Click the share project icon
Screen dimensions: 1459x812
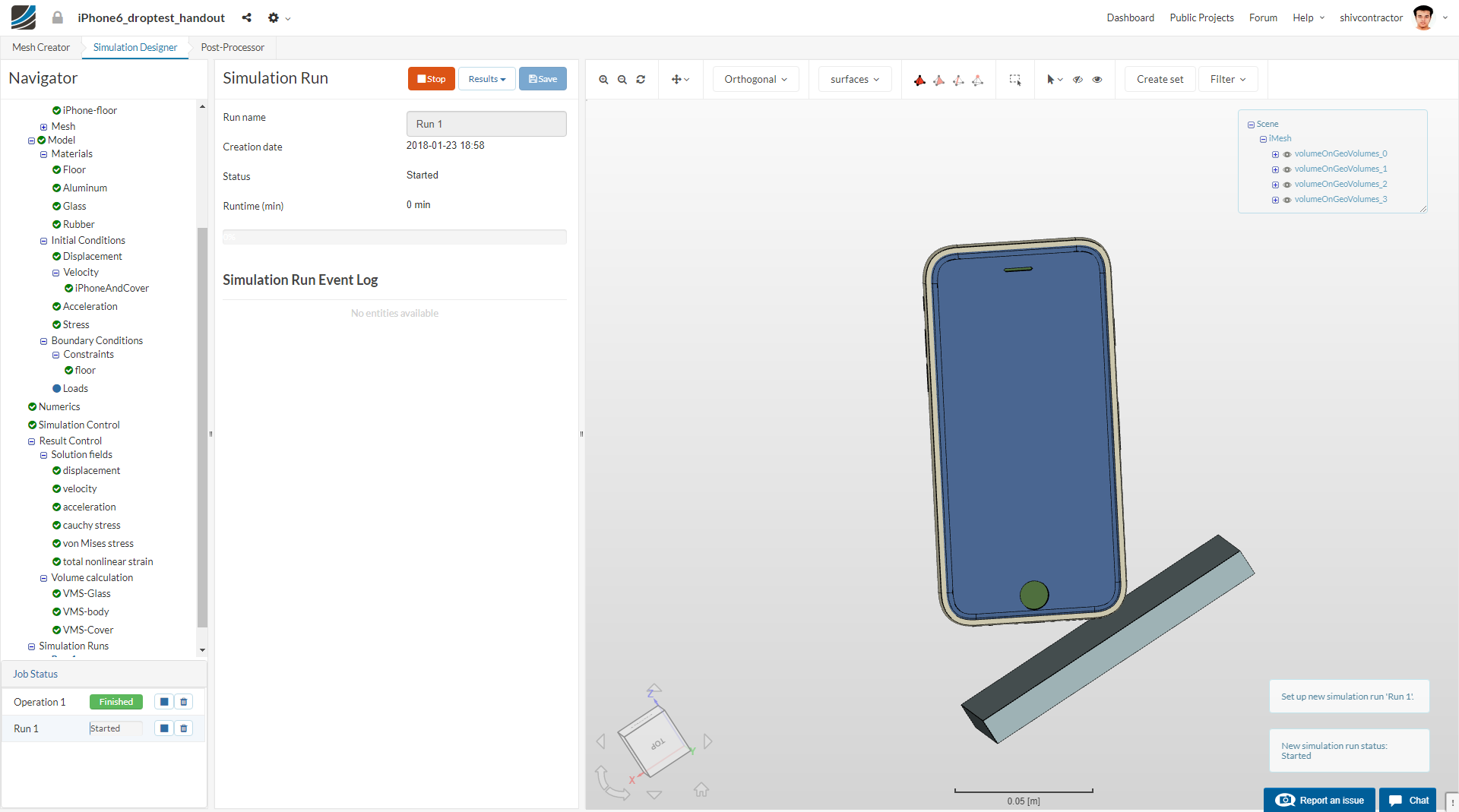tap(246, 17)
